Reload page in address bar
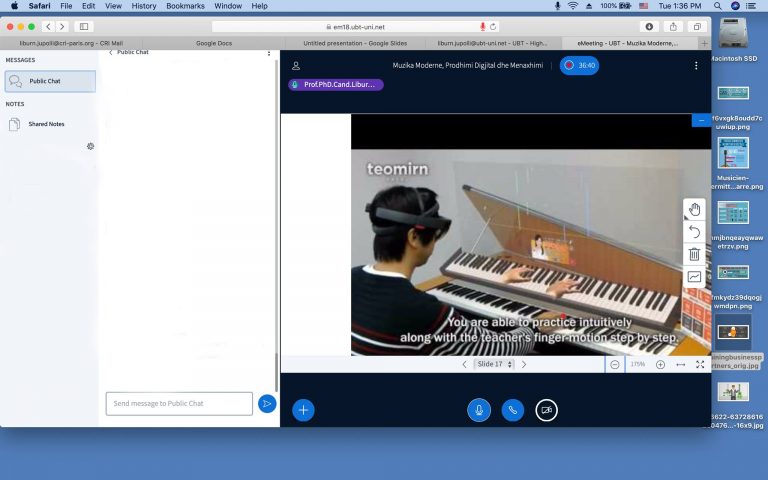The height and width of the screenshot is (480, 768). pyautogui.click(x=493, y=26)
